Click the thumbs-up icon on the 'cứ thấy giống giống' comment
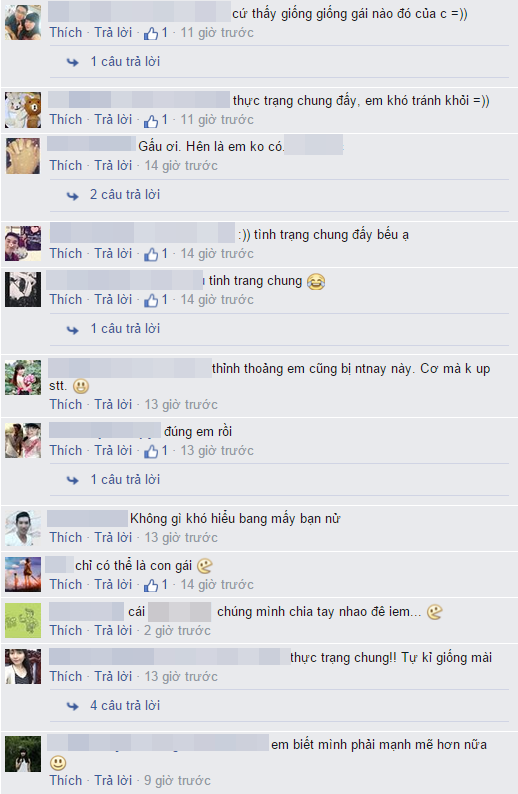This screenshot has width=518, height=794. point(151,34)
